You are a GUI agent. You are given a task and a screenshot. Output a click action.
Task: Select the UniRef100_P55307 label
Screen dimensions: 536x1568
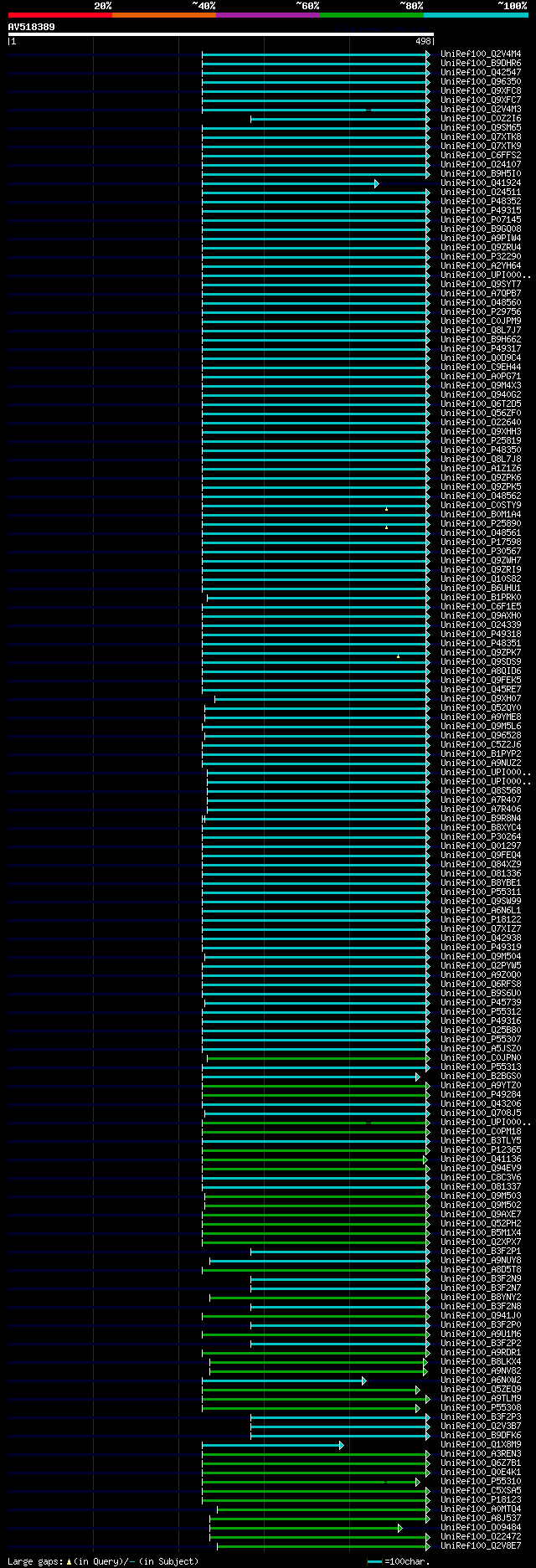pos(481,1040)
